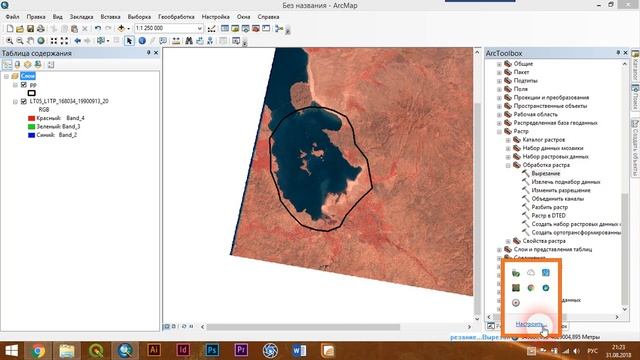Open Photoshop from the taskbar
Image resolution: width=640 pixels, height=360 pixels.
coord(212,350)
